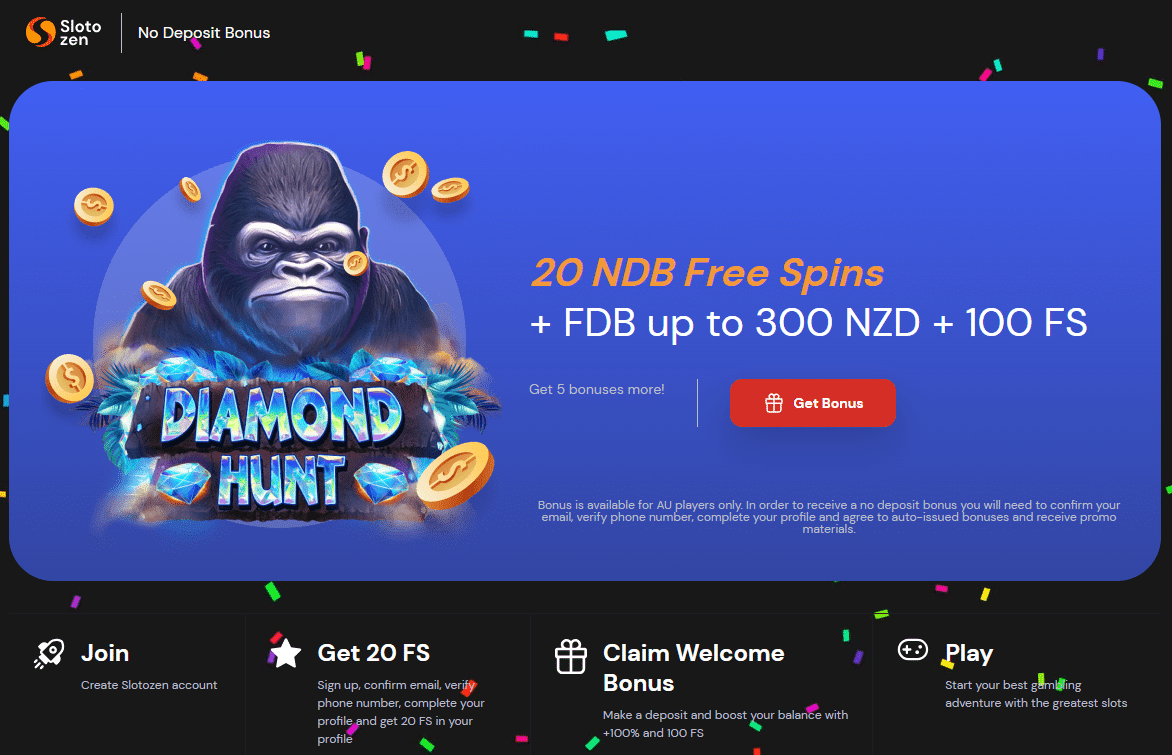
Task: Click the Sloto zen brand name text
Action: click(81, 33)
